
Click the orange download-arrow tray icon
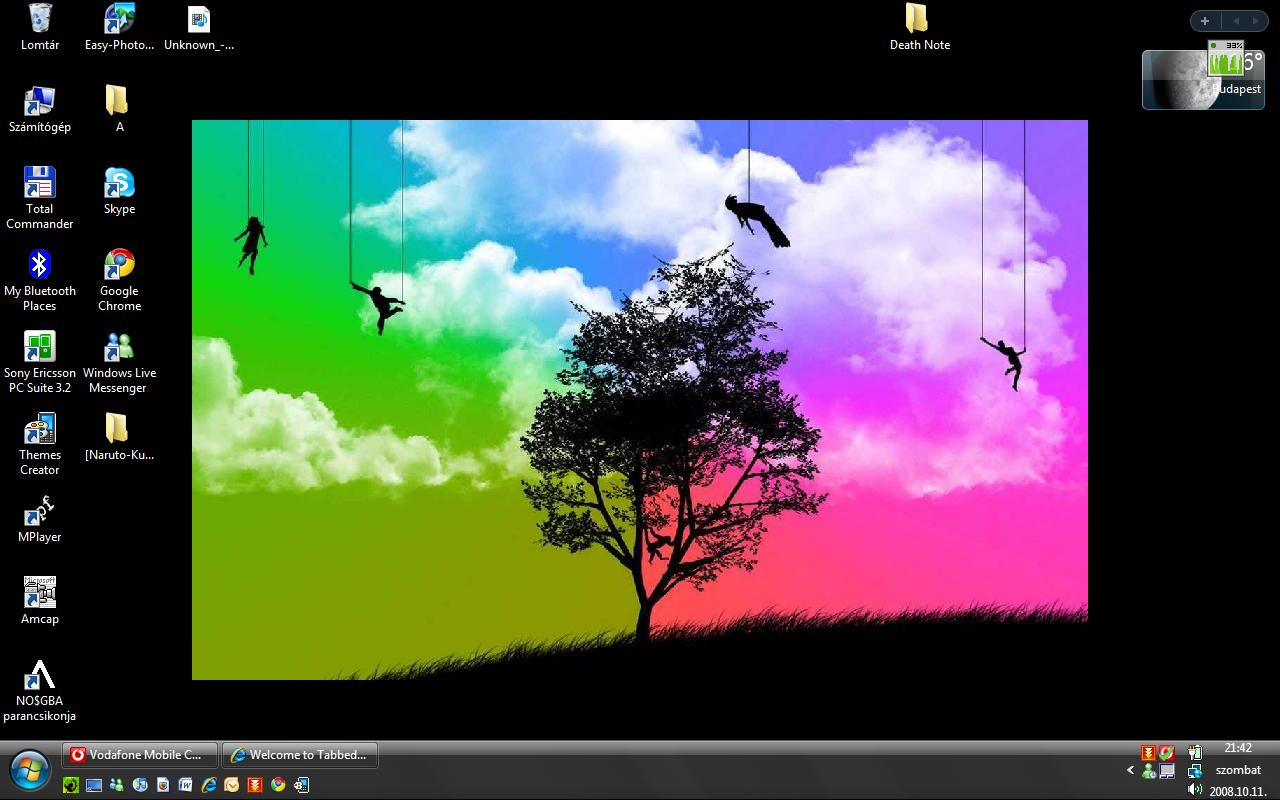[x=1148, y=752]
